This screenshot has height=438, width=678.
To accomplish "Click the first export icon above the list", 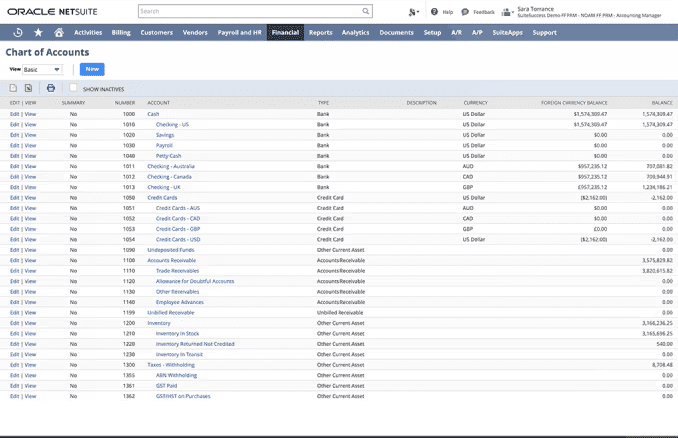I will (13, 88).
